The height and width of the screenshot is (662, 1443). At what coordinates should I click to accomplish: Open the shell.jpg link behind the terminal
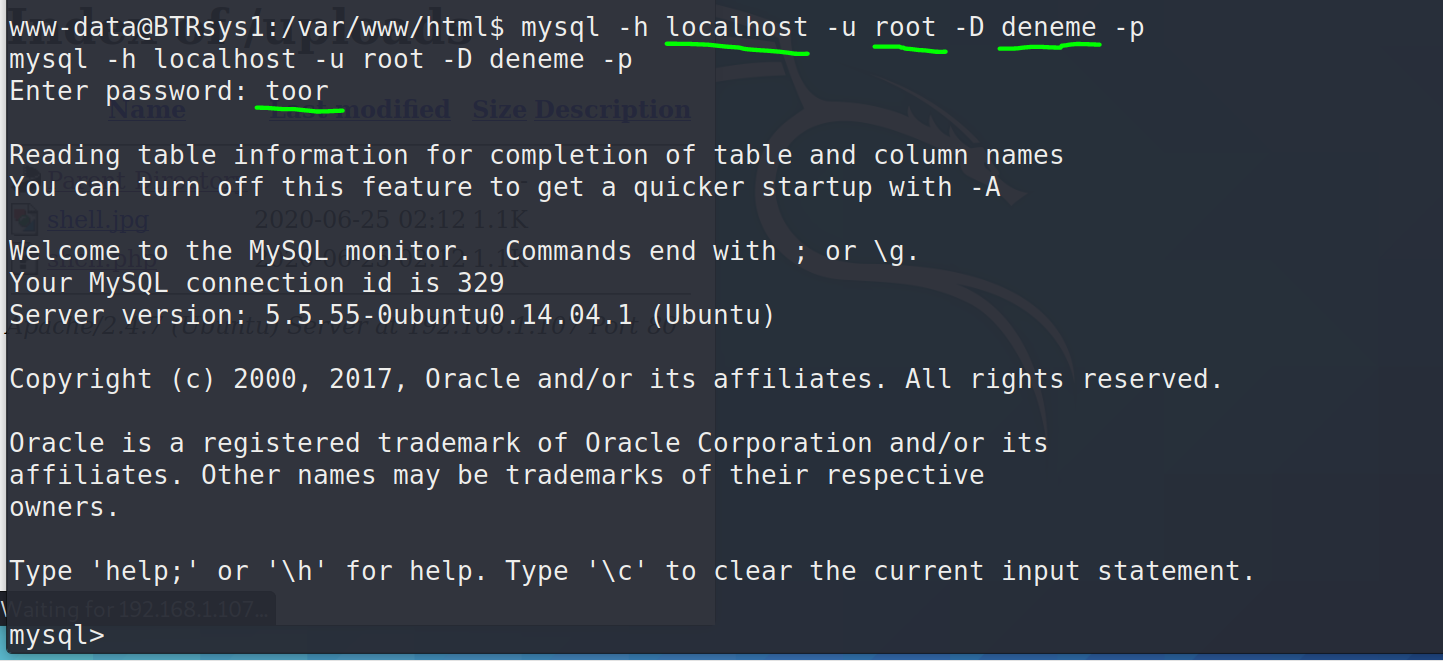click(97, 219)
